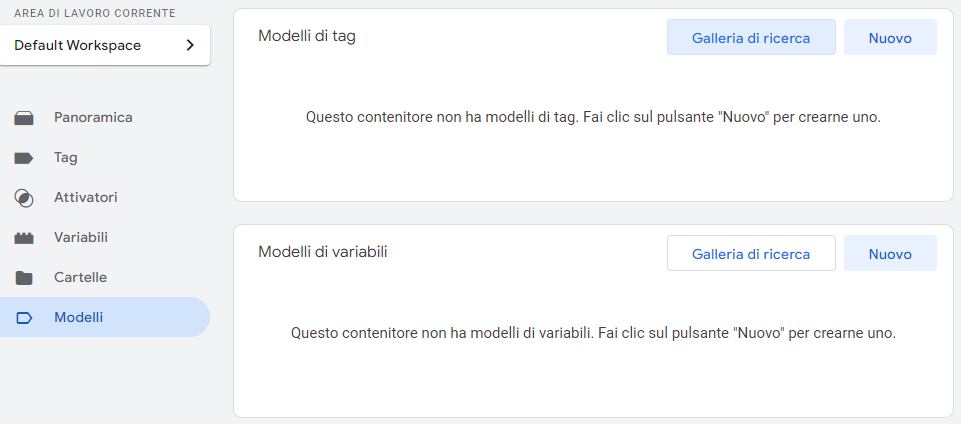Navigate to Attivatori menu item
The image size is (961, 424).
click(86, 197)
